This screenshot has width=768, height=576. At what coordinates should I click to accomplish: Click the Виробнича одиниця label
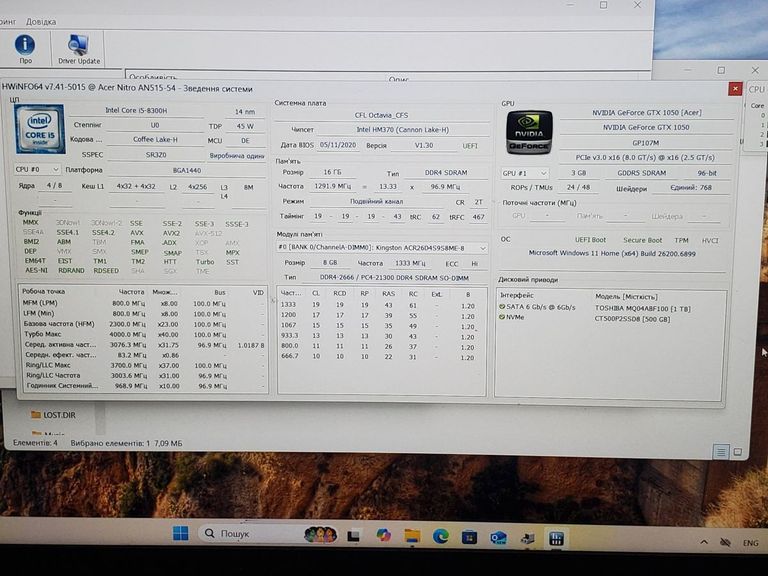pos(237,155)
